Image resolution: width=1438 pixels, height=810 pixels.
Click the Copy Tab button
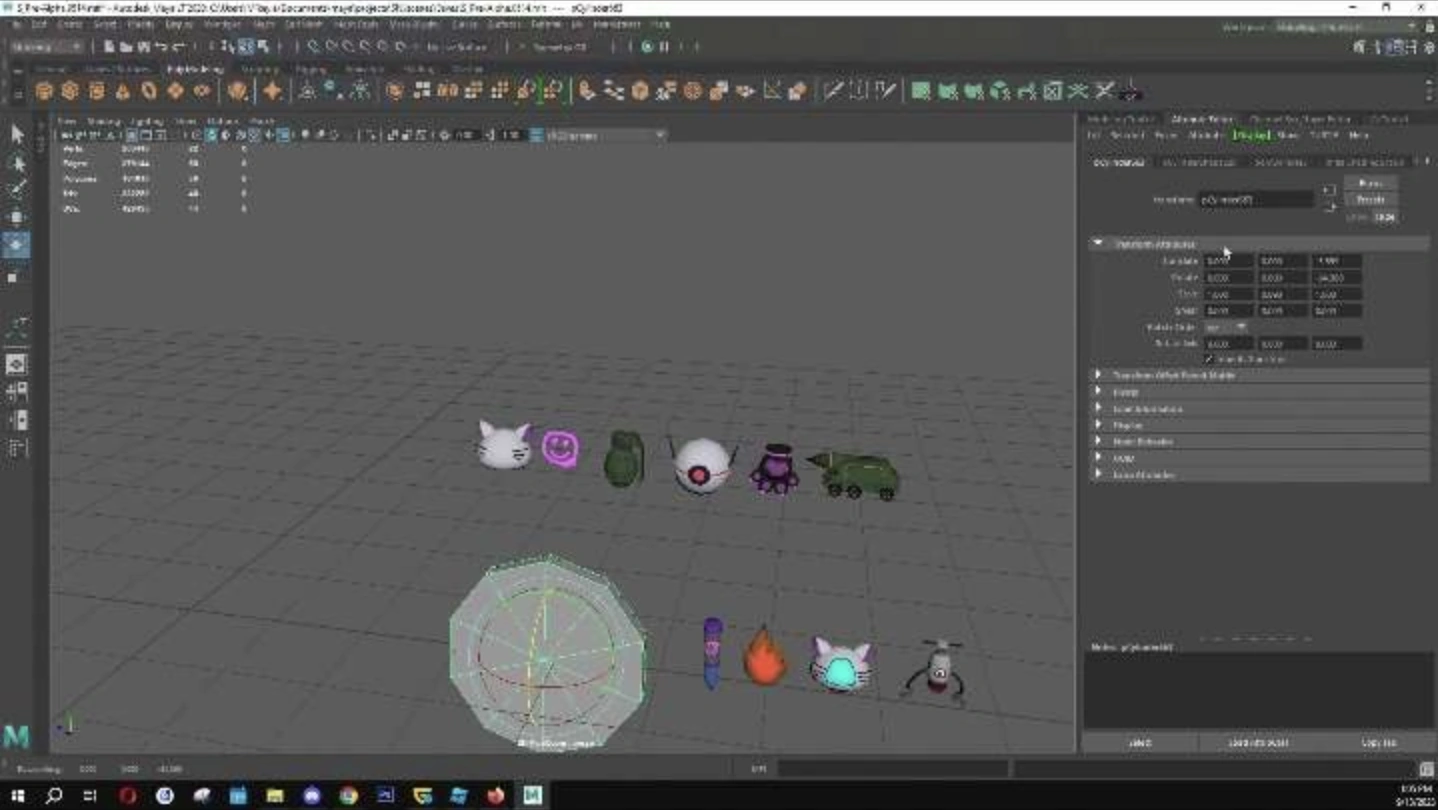coord(1378,743)
